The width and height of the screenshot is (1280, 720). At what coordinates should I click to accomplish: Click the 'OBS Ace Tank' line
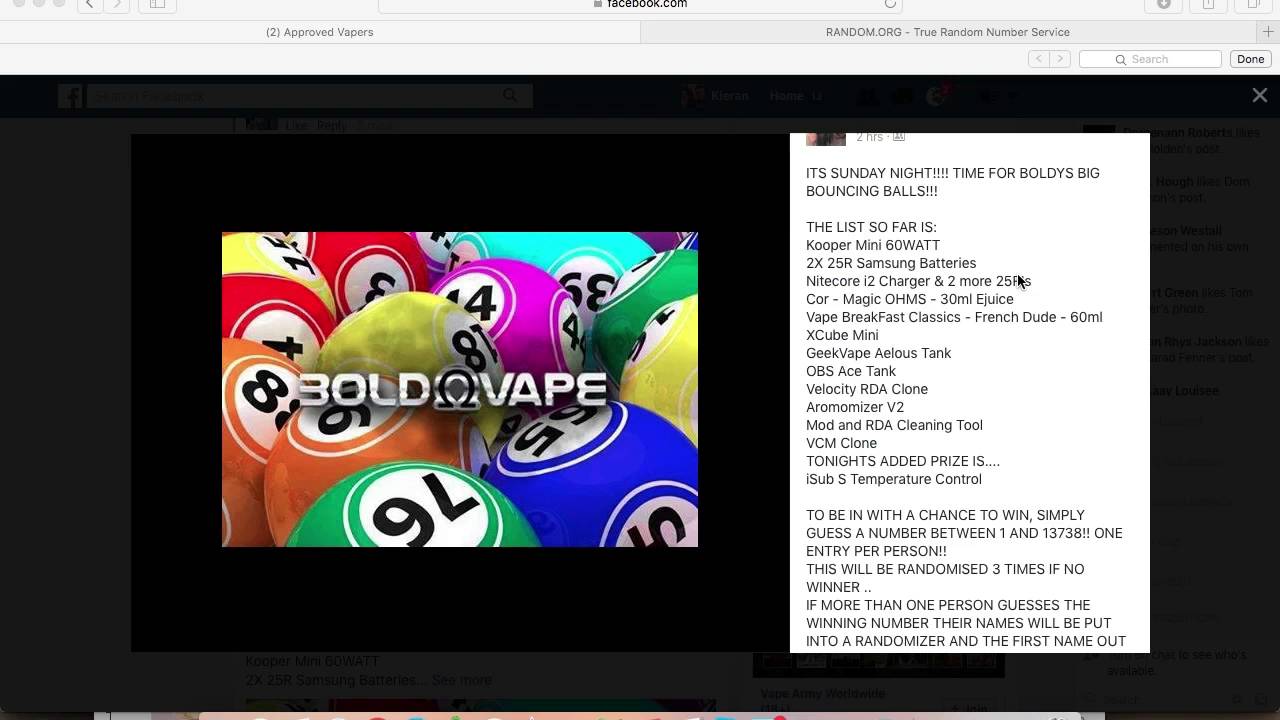tap(851, 371)
